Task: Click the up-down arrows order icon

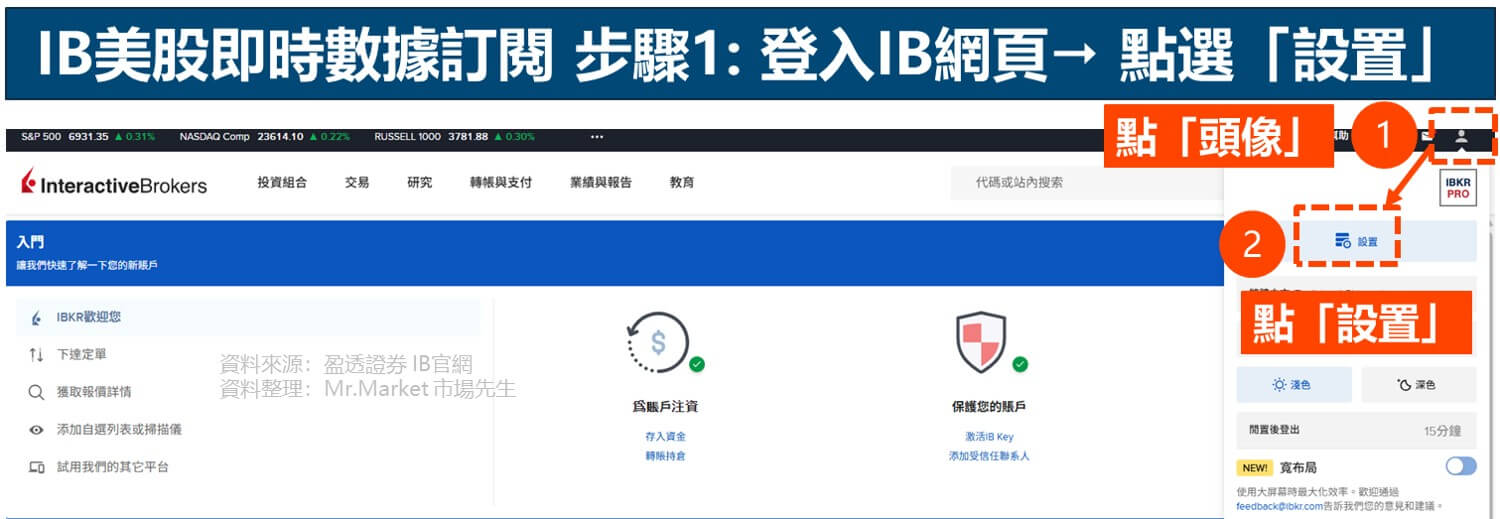Action: click(x=37, y=354)
